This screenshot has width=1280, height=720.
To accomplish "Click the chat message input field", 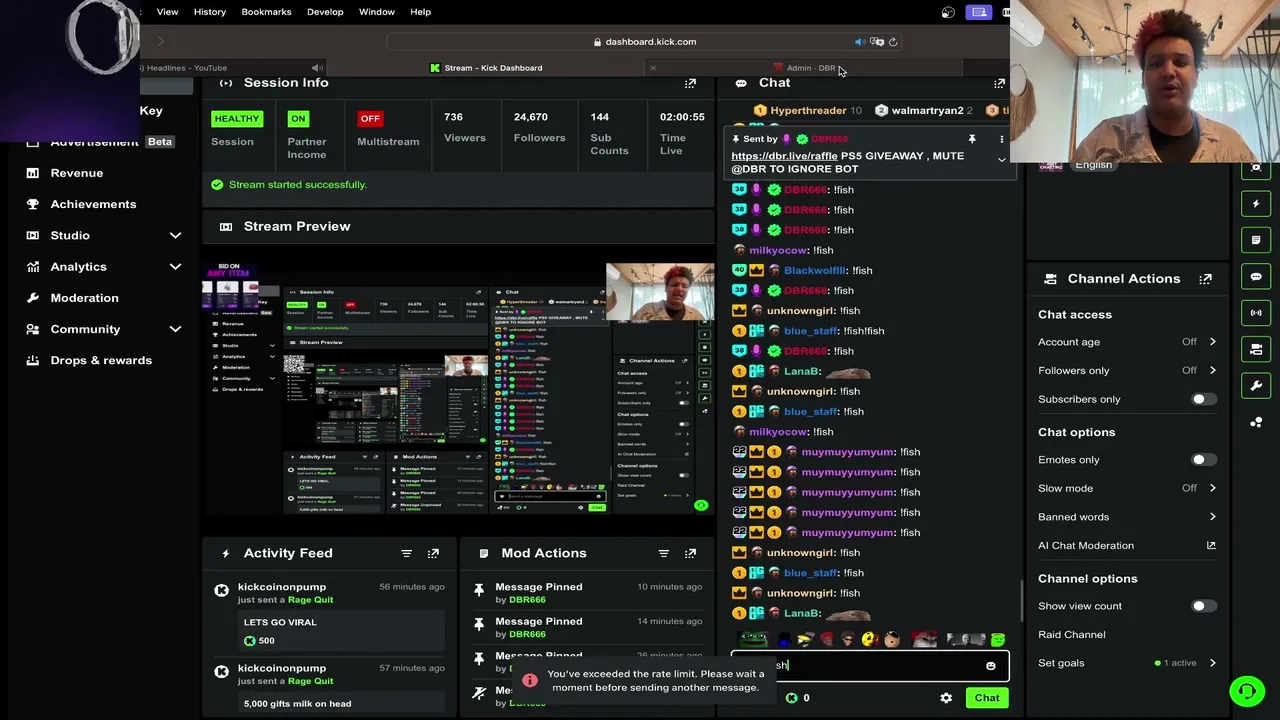I will pyautogui.click(x=869, y=666).
